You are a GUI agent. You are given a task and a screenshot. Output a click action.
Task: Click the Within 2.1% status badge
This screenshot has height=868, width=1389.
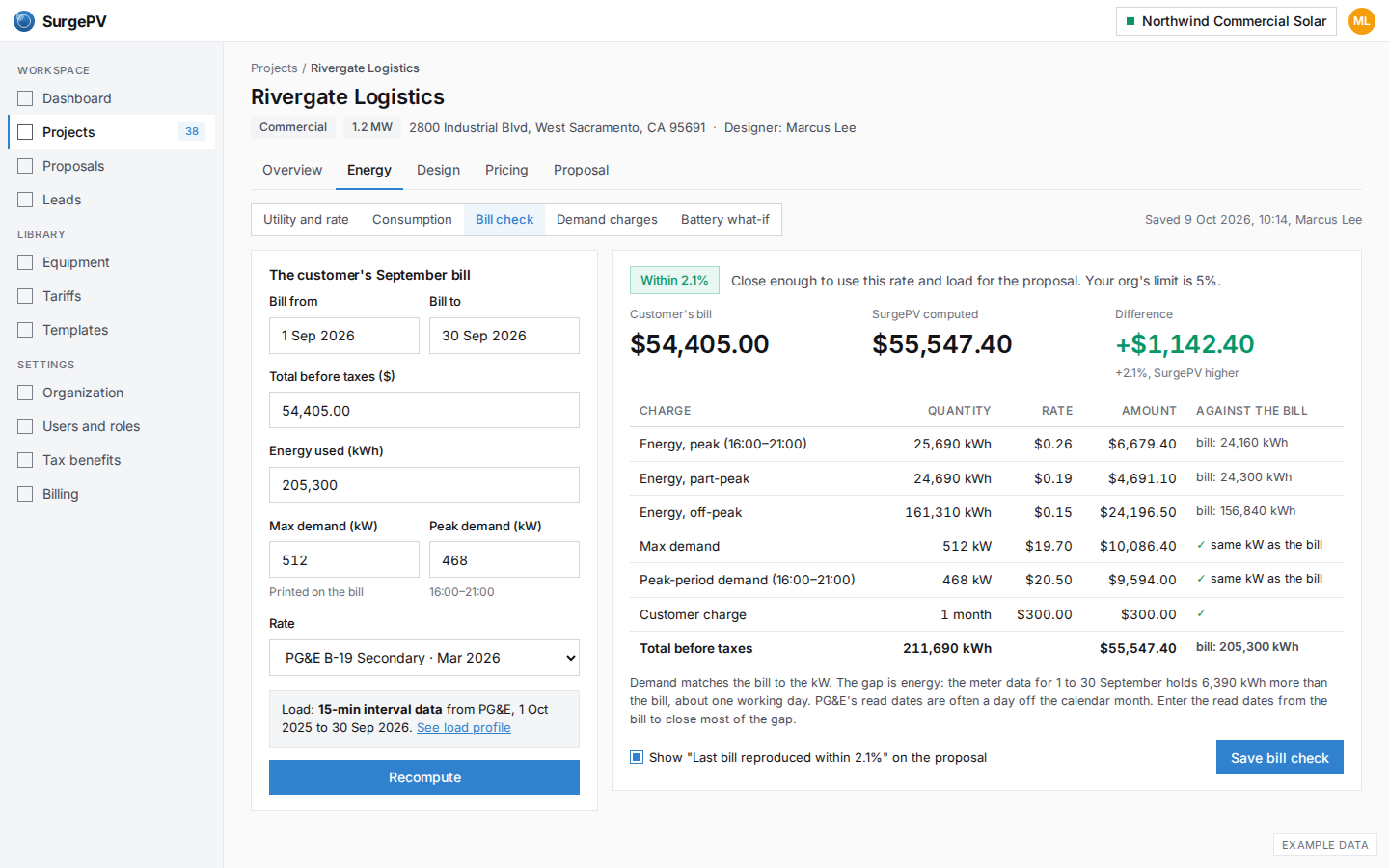(674, 281)
